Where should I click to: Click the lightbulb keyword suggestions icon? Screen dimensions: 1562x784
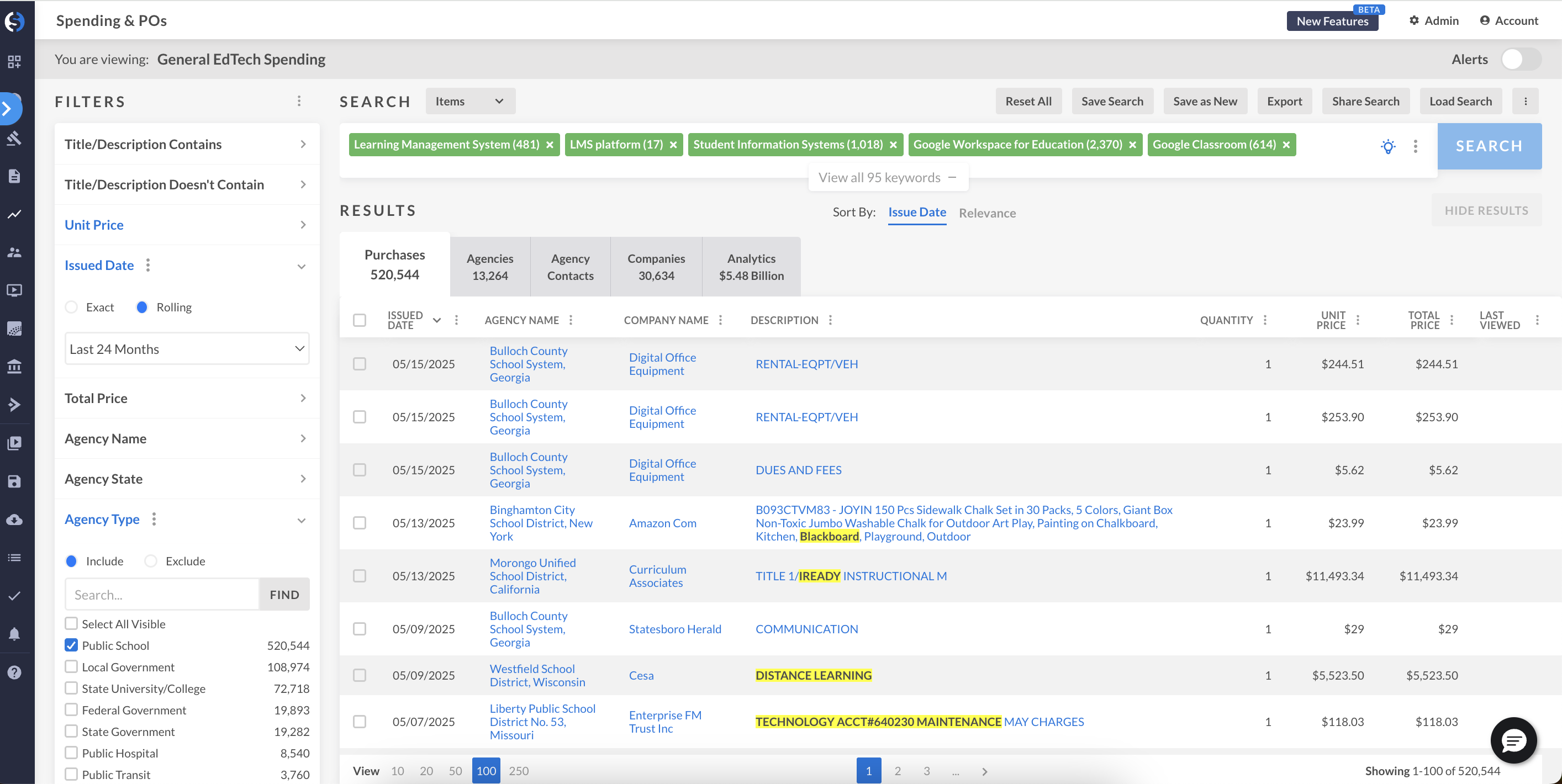pyautogui.click(x=1388, y=146)
